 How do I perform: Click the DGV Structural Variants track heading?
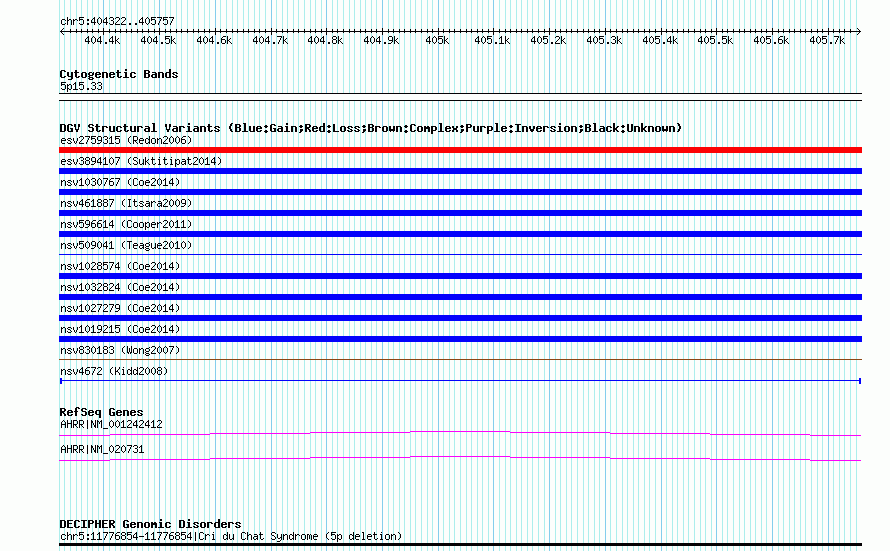click(371, 128)
